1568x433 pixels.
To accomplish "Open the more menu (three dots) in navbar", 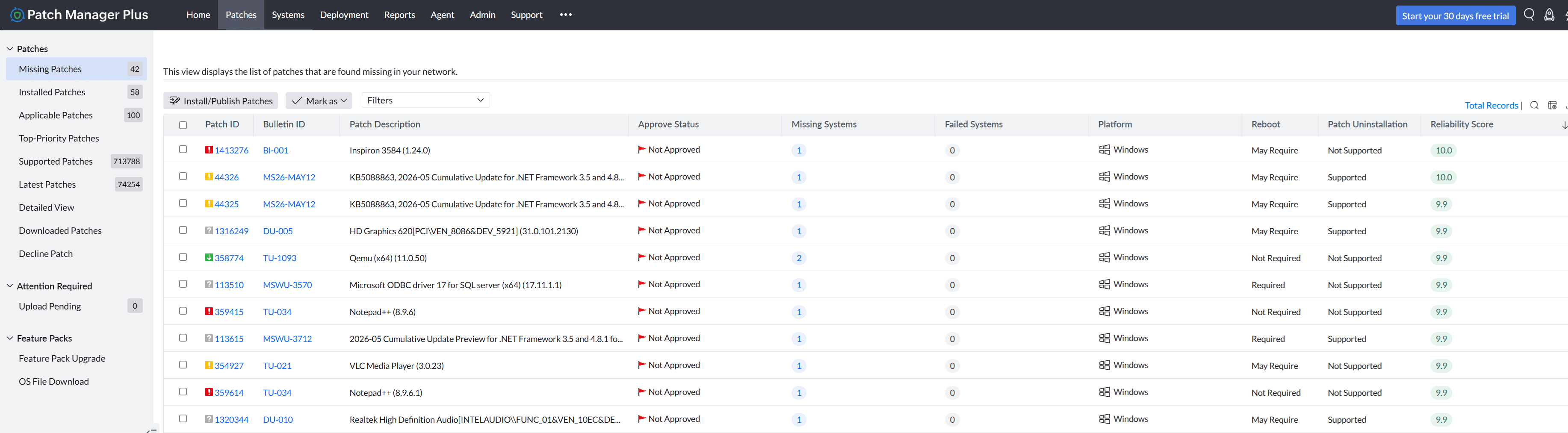I will pos(565,15).
